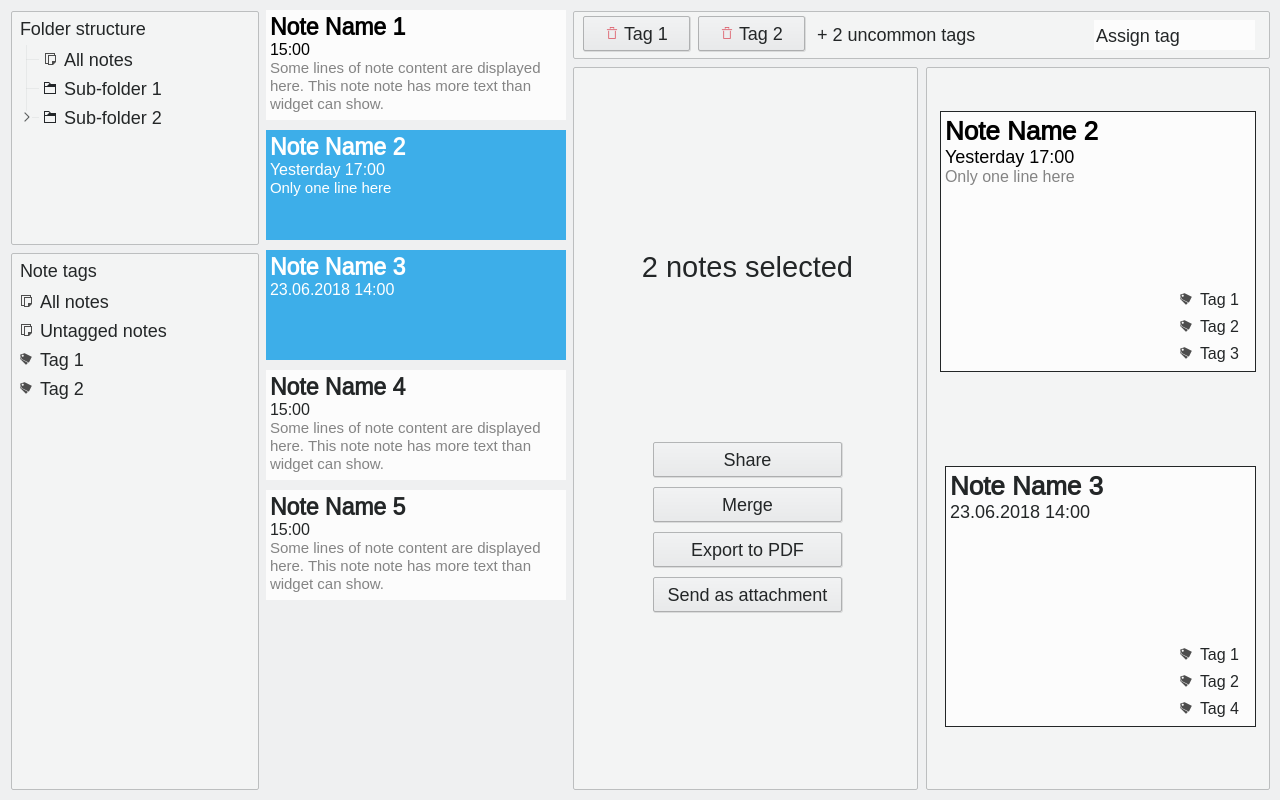The width and height of the screenshot is (1280, 800).
Task: Filter notes by Tag 2
Action: [x=62, y=388]
